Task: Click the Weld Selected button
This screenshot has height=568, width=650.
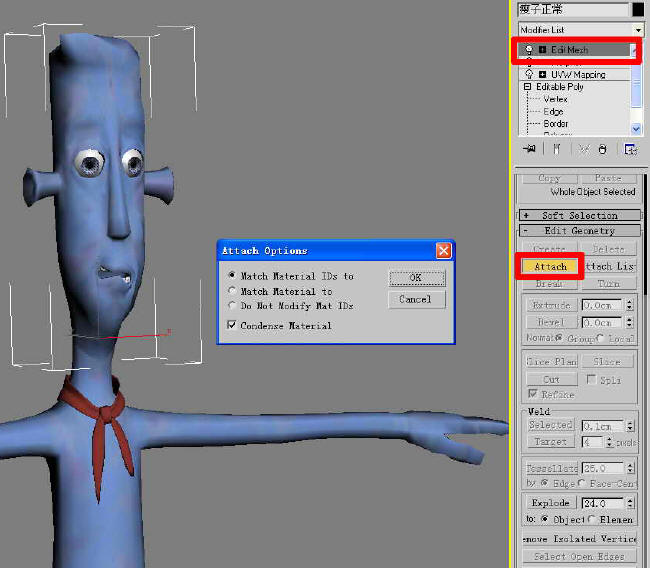Action: click(x=551, y=425)
